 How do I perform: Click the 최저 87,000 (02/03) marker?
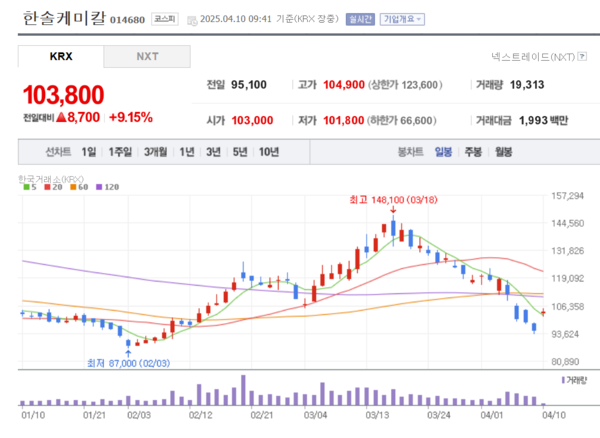click(129, 363)
